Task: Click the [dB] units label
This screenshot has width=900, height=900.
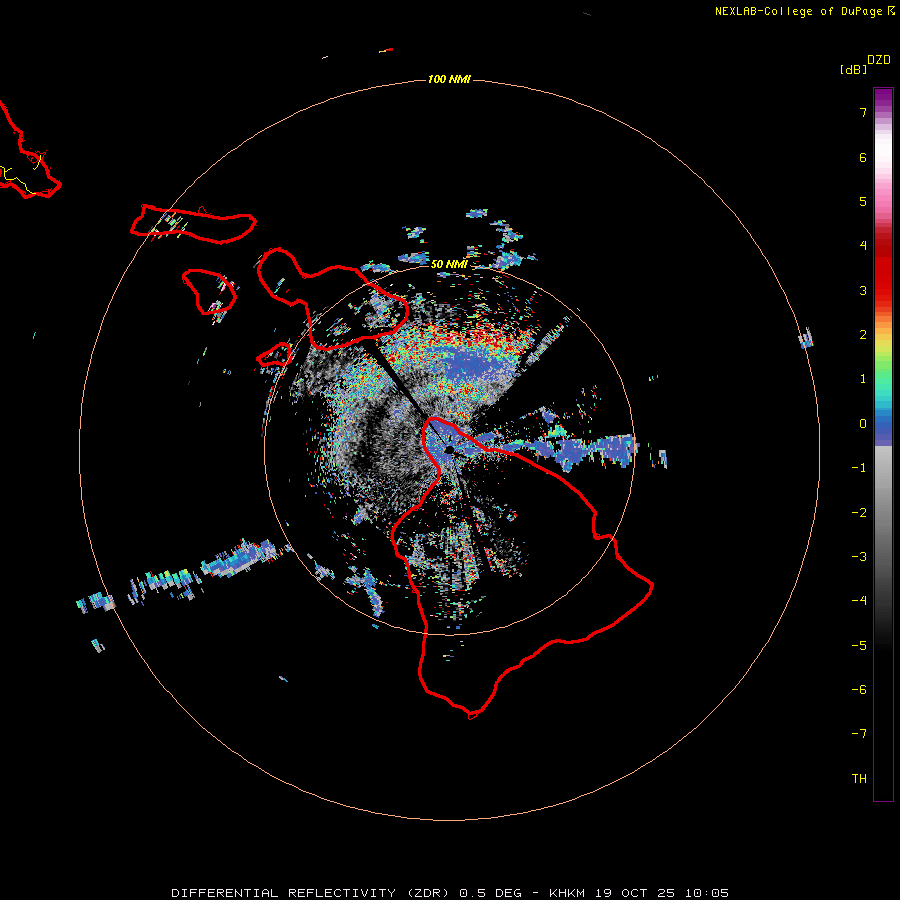Action: click(x=854, y=70)
